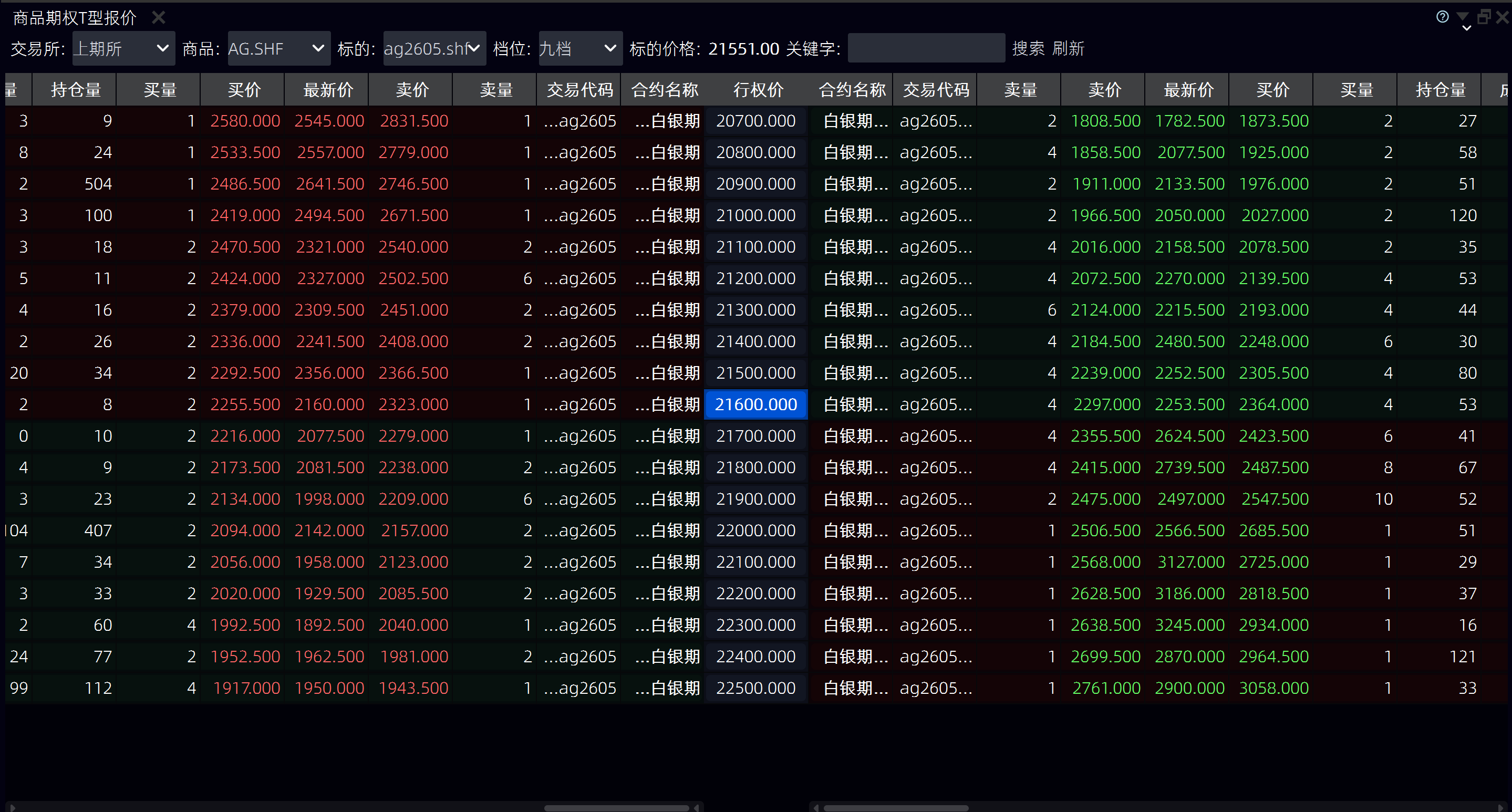This screenshot has width=1512, height=812.
Task: Open the 交易所 dropdown showing 上期所
Action: point(123,48)
